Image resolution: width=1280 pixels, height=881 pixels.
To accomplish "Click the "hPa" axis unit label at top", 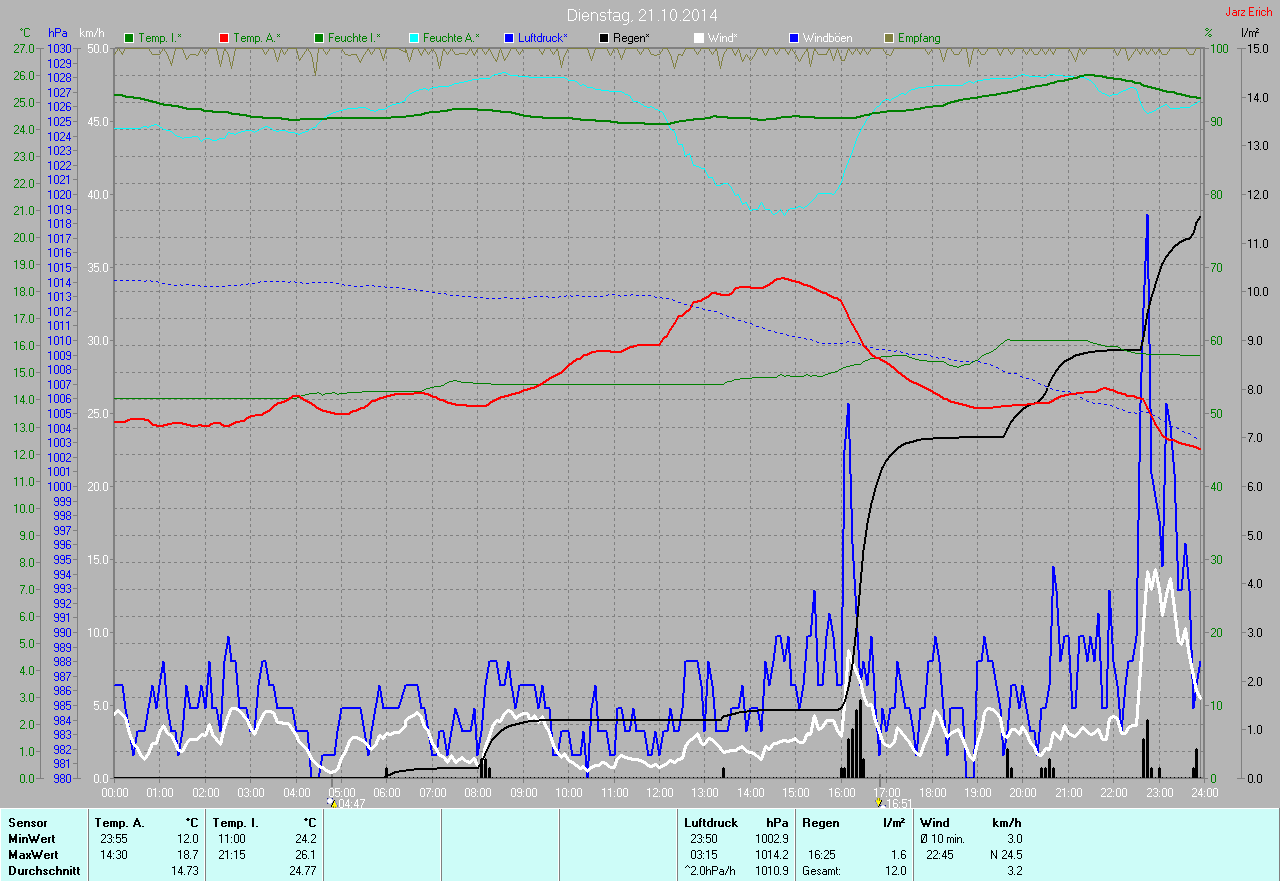I will click(57, 33).
